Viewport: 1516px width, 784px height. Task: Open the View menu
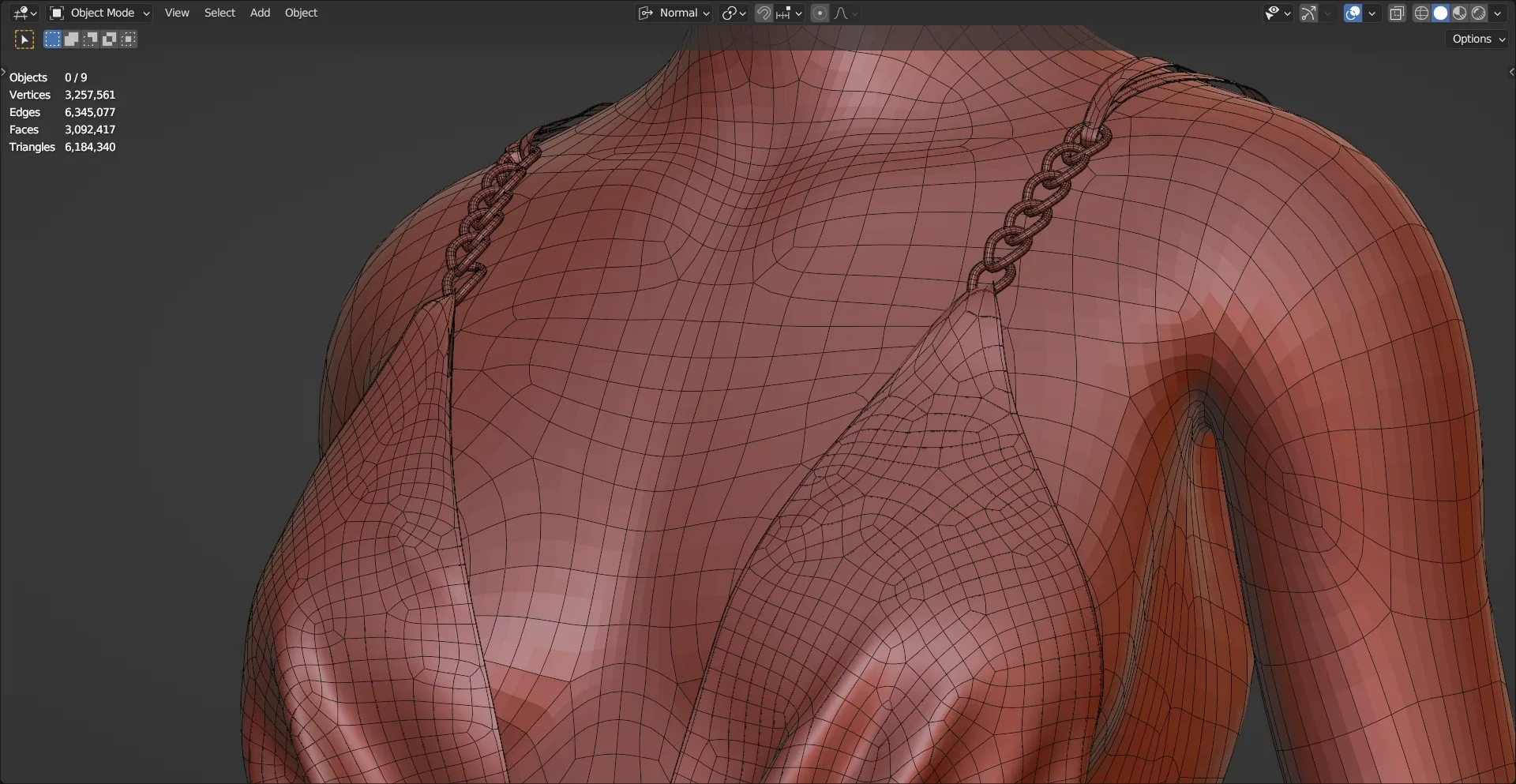[x=177, y=13]
